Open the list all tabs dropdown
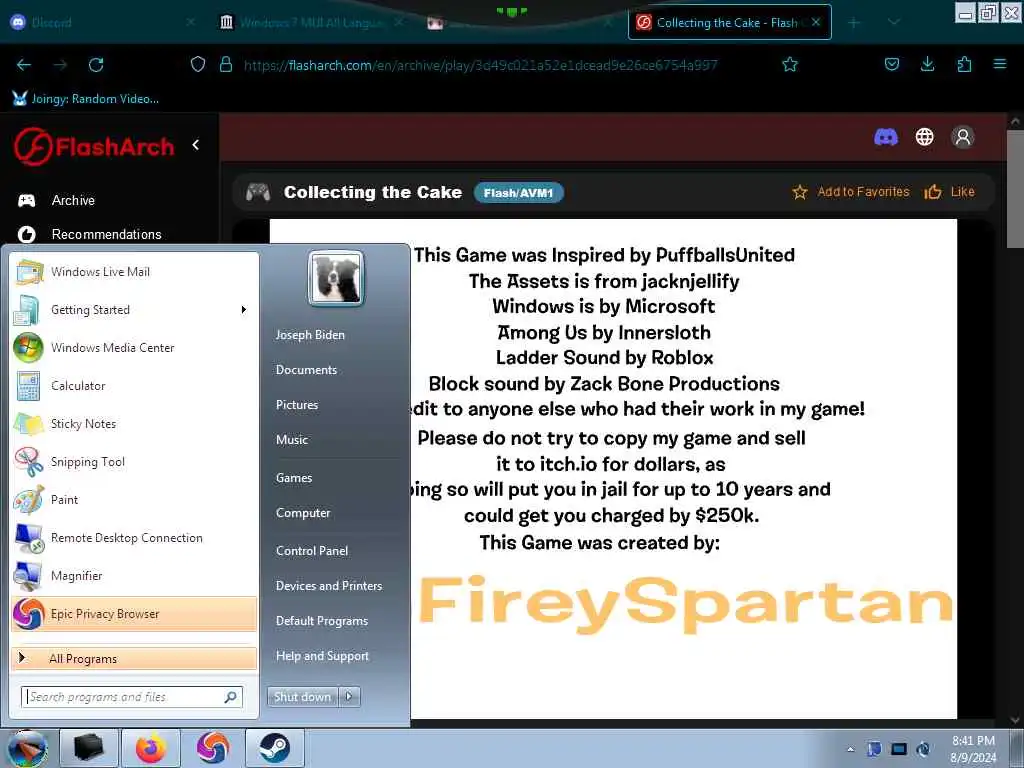The width and height of the screenshot is (1024, 768). tap(894, 22)
